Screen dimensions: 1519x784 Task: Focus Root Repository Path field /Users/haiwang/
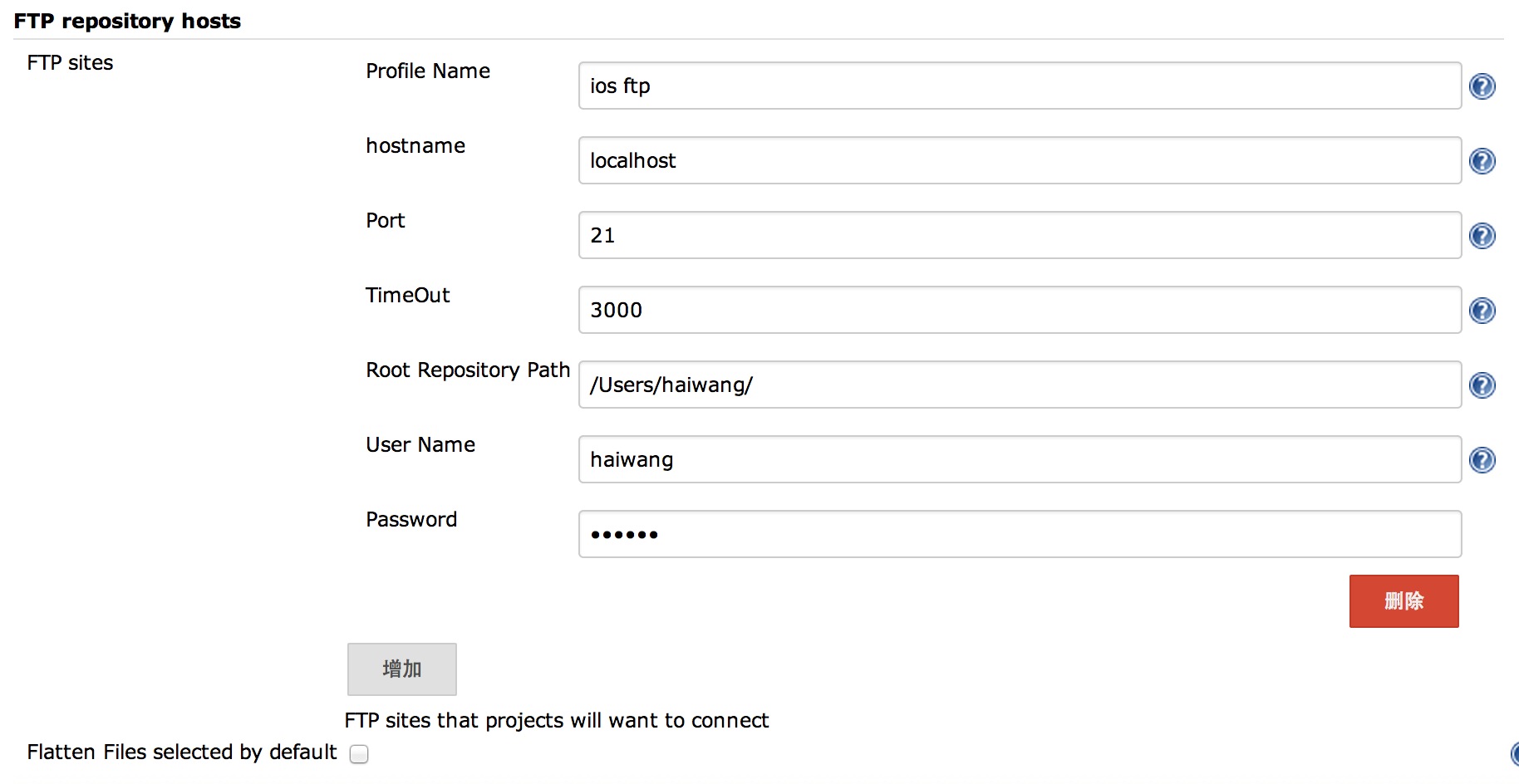(x=1020, y=385)
